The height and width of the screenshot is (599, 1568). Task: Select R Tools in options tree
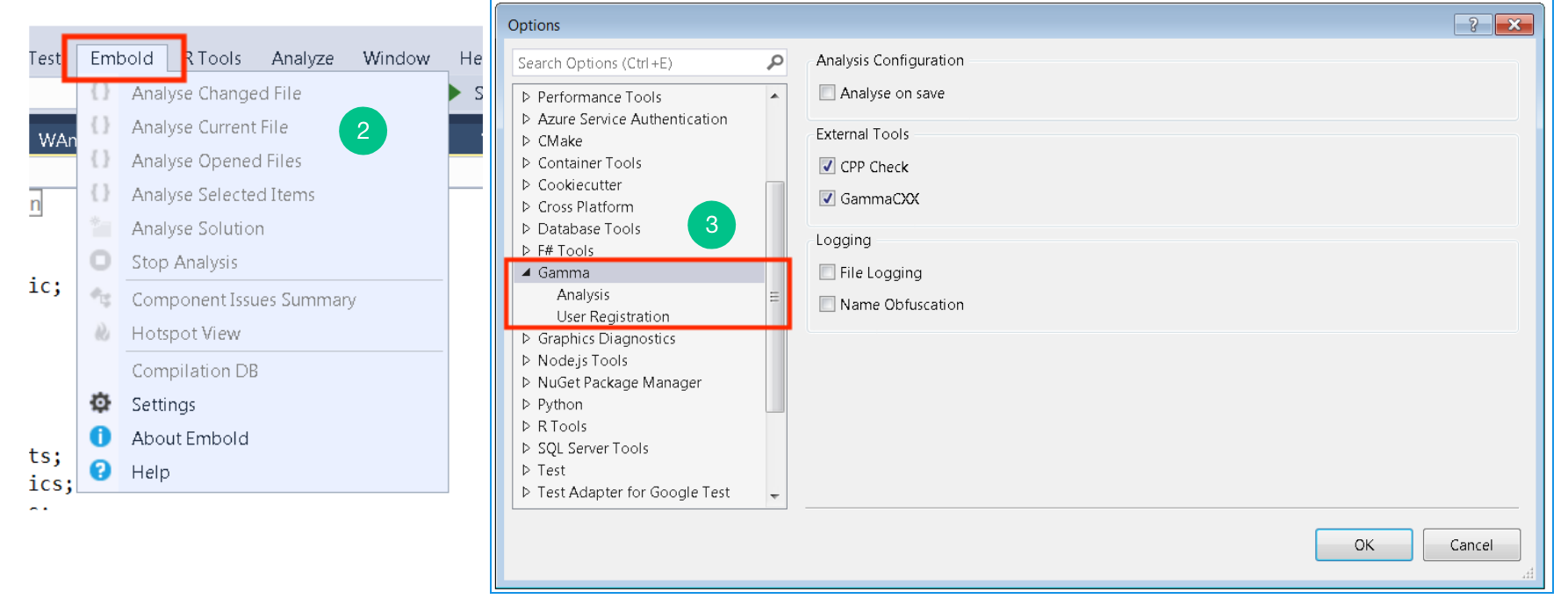562,426
